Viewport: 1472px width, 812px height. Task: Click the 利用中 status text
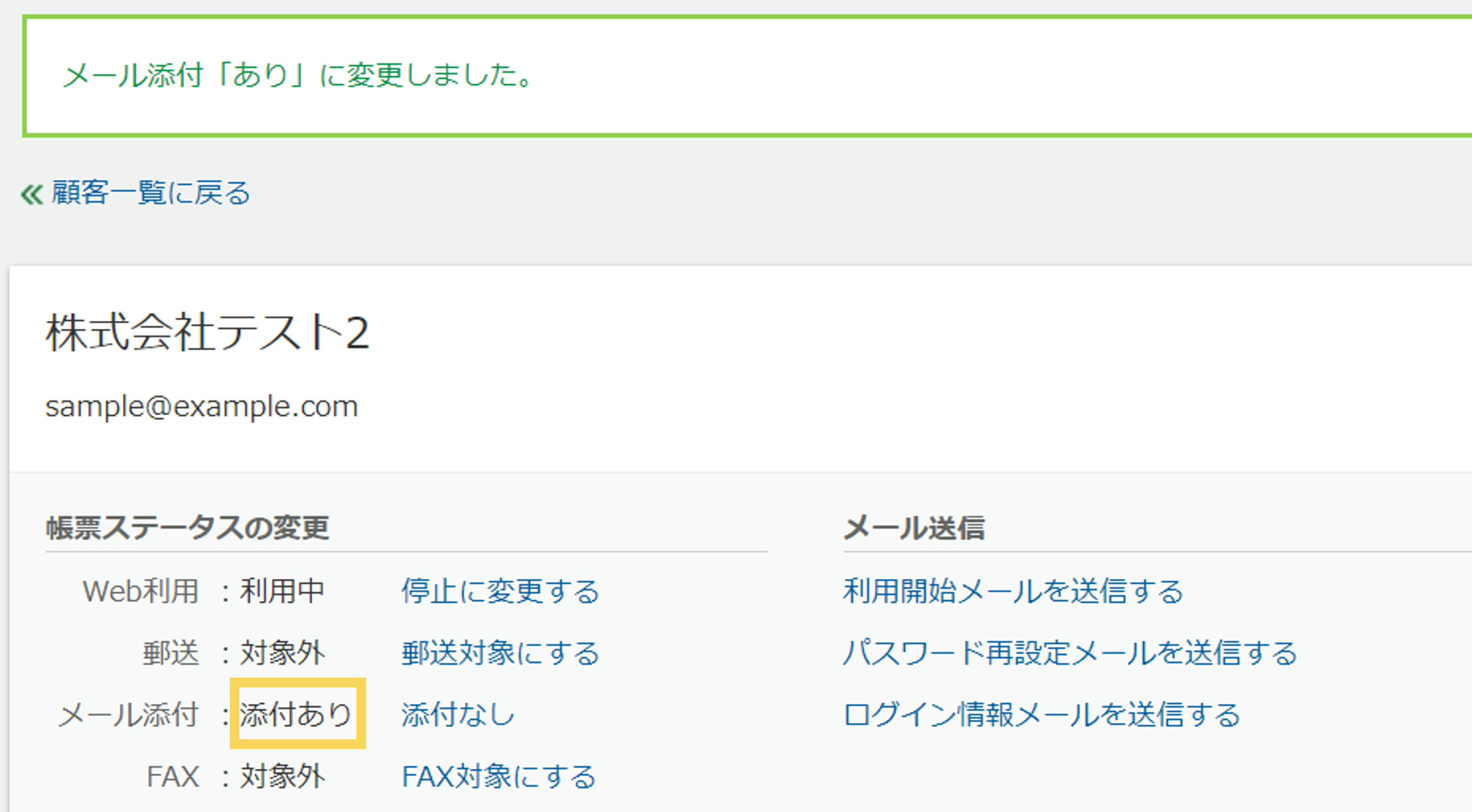[x=282, y=590]
